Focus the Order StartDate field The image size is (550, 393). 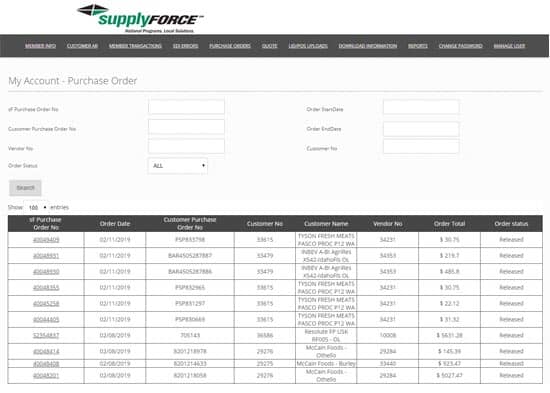pyautogui.click(x=421, y=107)
